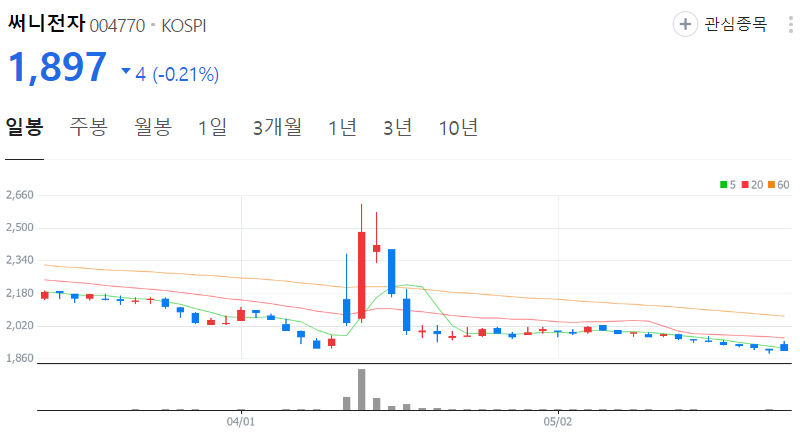
Task: Click the last blue candlestick at chart end
Action: 784,347
